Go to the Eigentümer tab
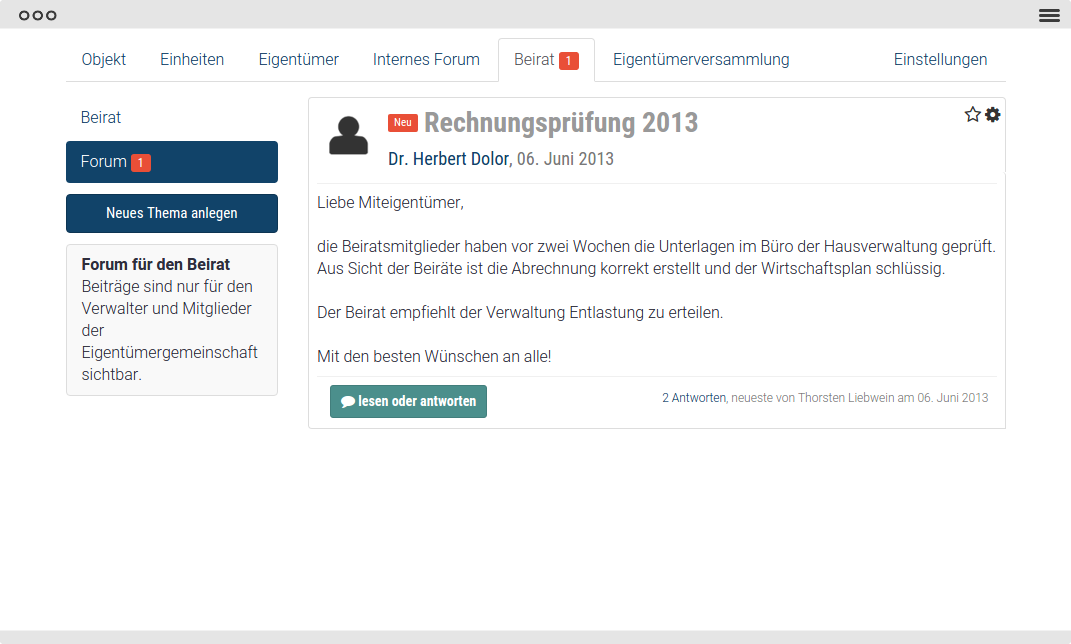 298,60
